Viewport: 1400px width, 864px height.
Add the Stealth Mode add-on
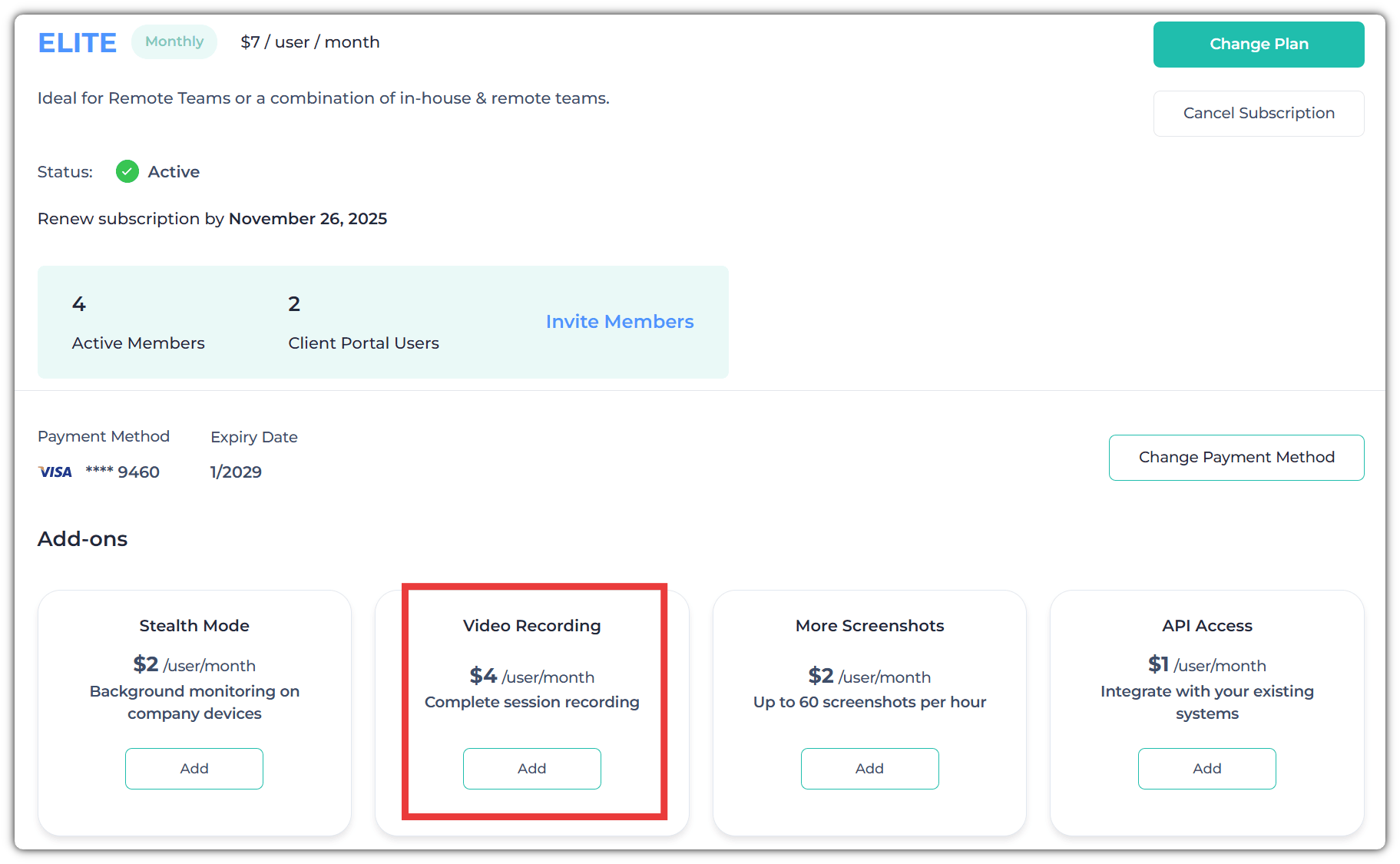coord(194,768)
